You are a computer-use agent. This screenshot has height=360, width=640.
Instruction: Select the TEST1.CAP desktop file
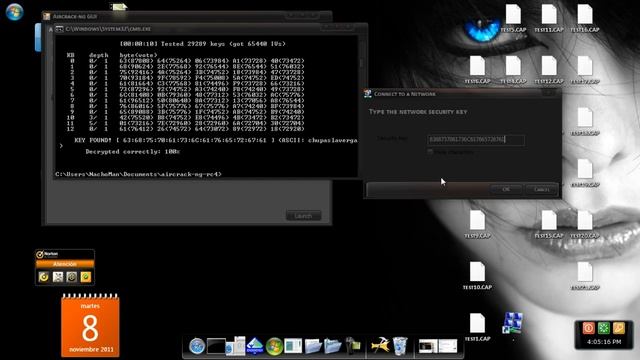(477, 327)
